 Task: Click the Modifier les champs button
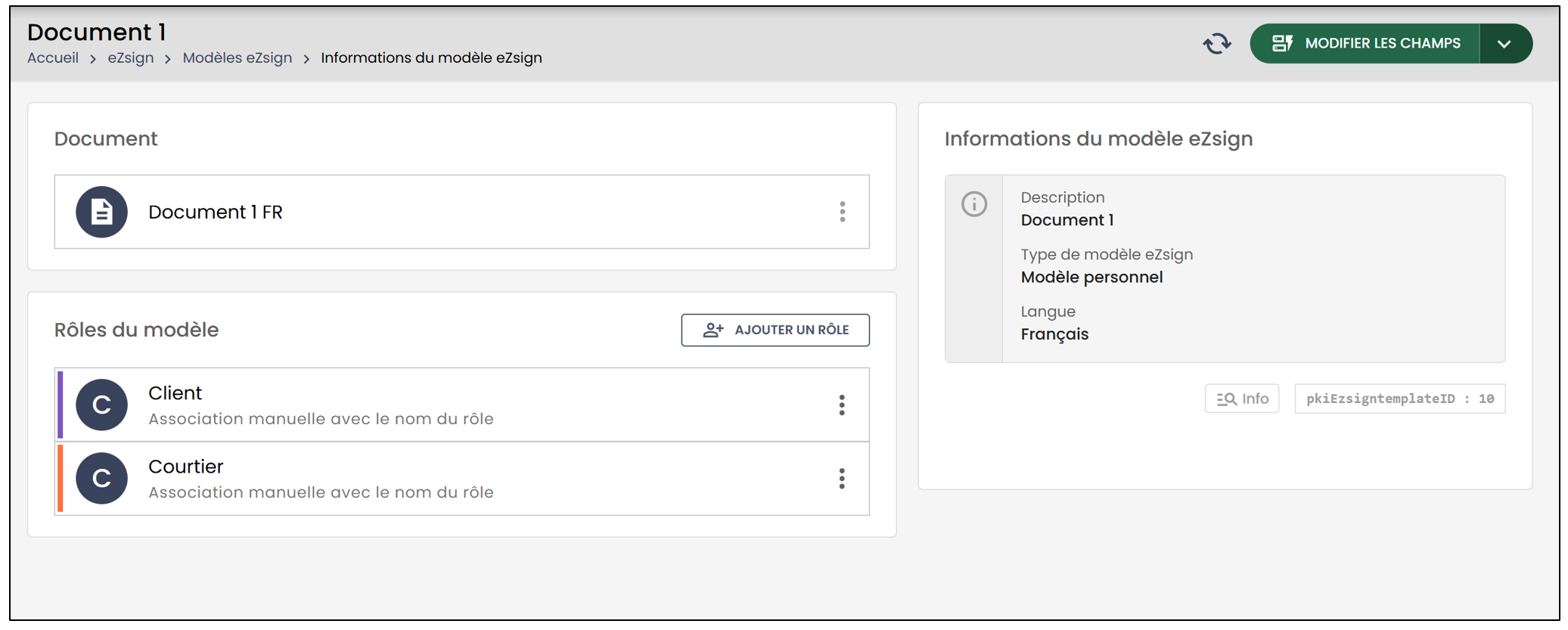(x=1365, y=44)
